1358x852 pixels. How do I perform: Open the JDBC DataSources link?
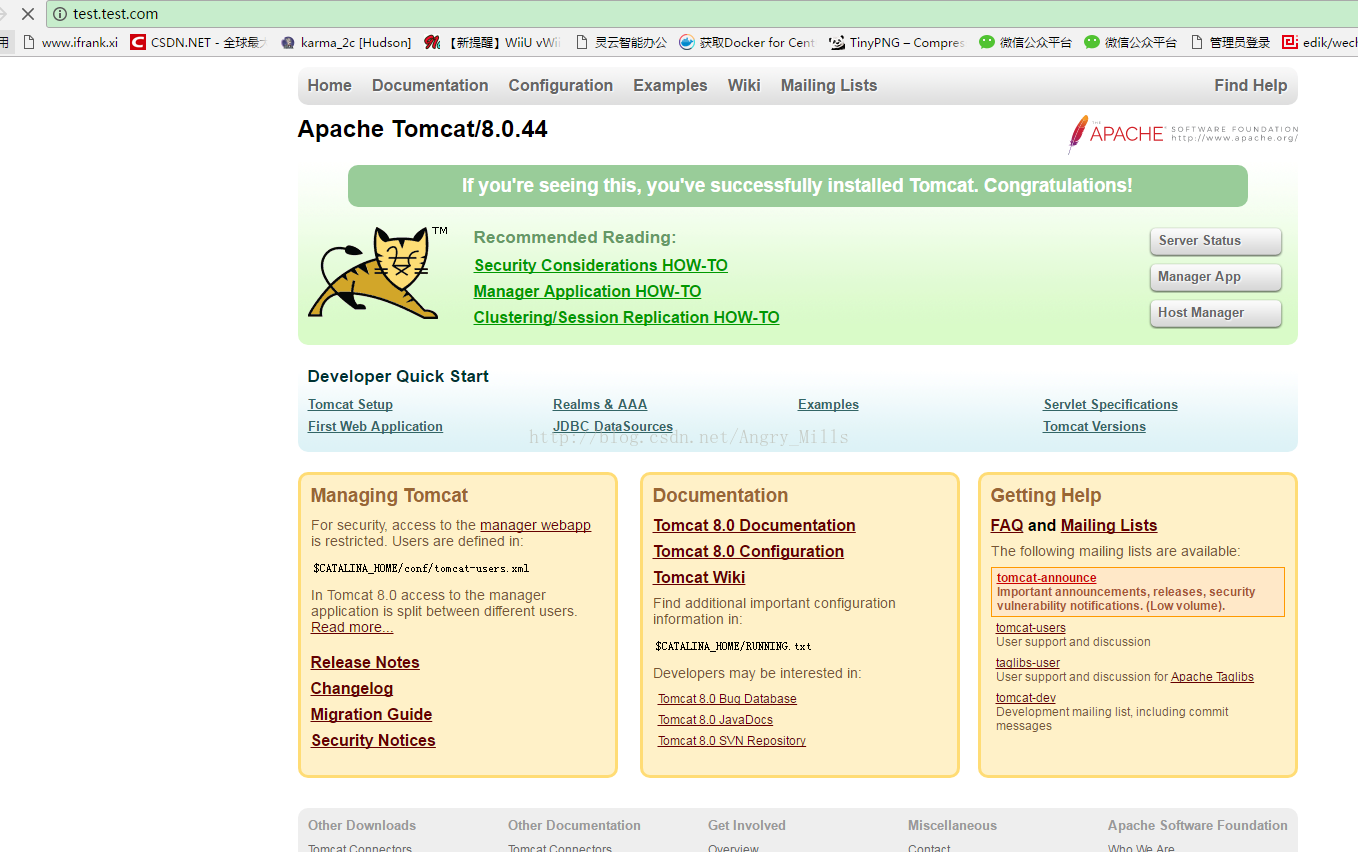tap(613, 427)
